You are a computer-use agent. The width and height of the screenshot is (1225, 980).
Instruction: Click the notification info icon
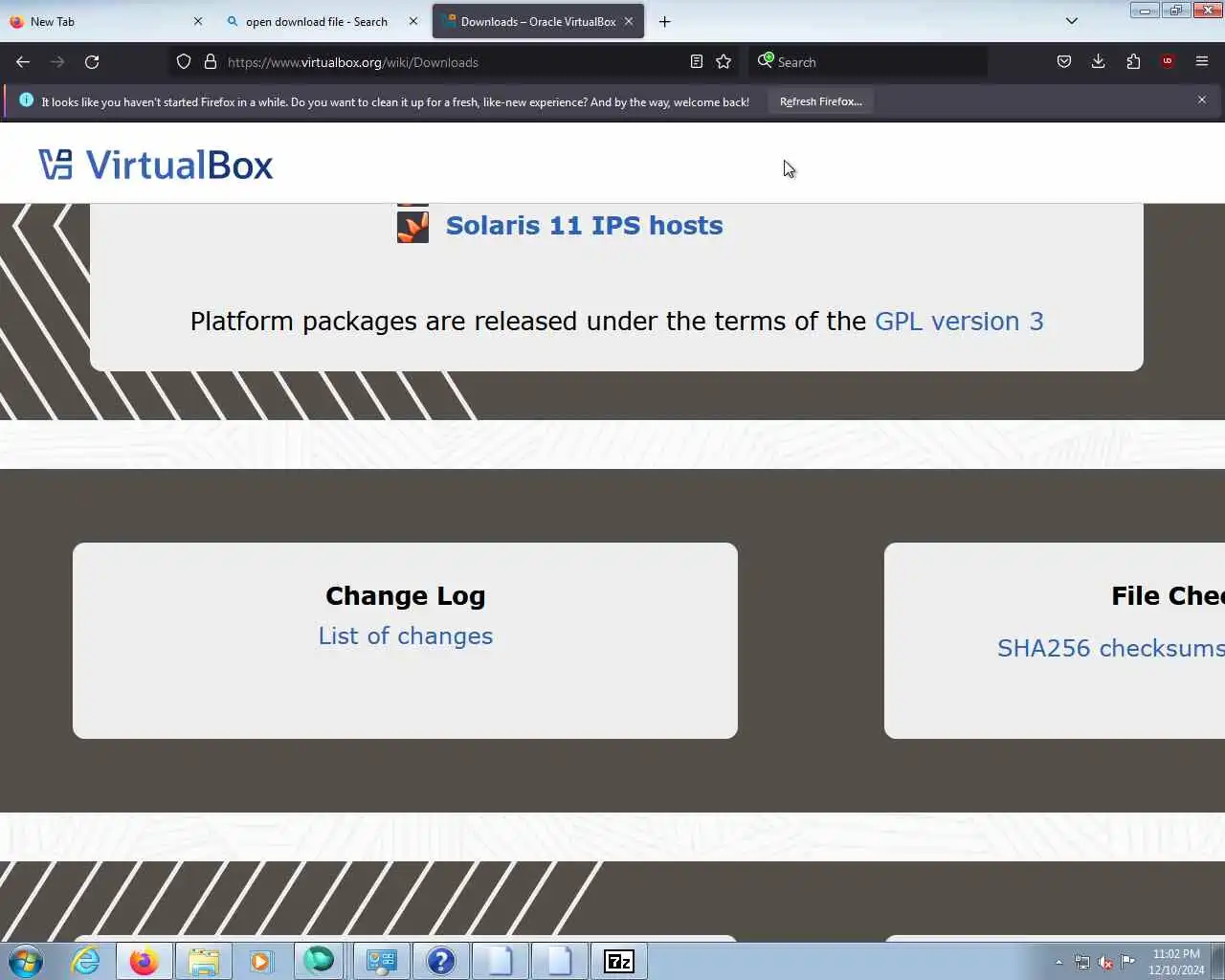pyautogui.click(x=26, y=100)
